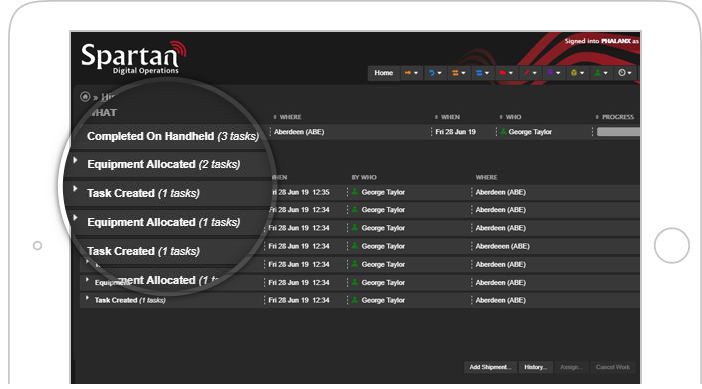Open the orange arrow menu in toolbar
This screenshot has width=702, height=389.
(411, 73)
